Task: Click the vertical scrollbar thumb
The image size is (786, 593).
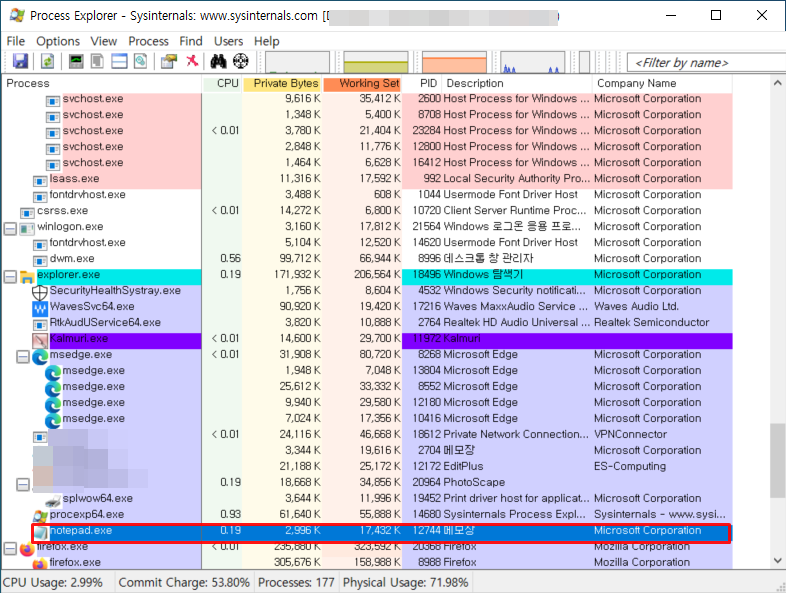Action: (x=777, y=461)
